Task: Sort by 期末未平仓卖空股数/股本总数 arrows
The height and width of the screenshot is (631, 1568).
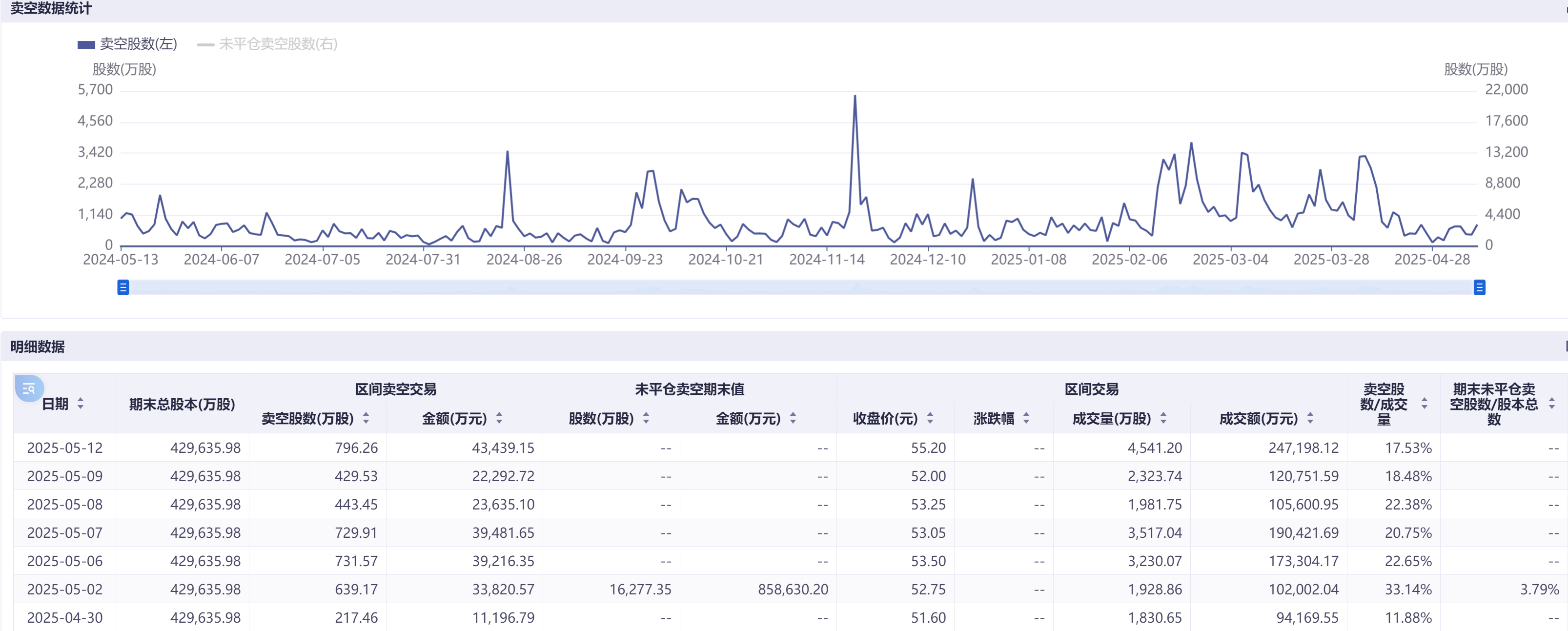Action: [1551, 404]
